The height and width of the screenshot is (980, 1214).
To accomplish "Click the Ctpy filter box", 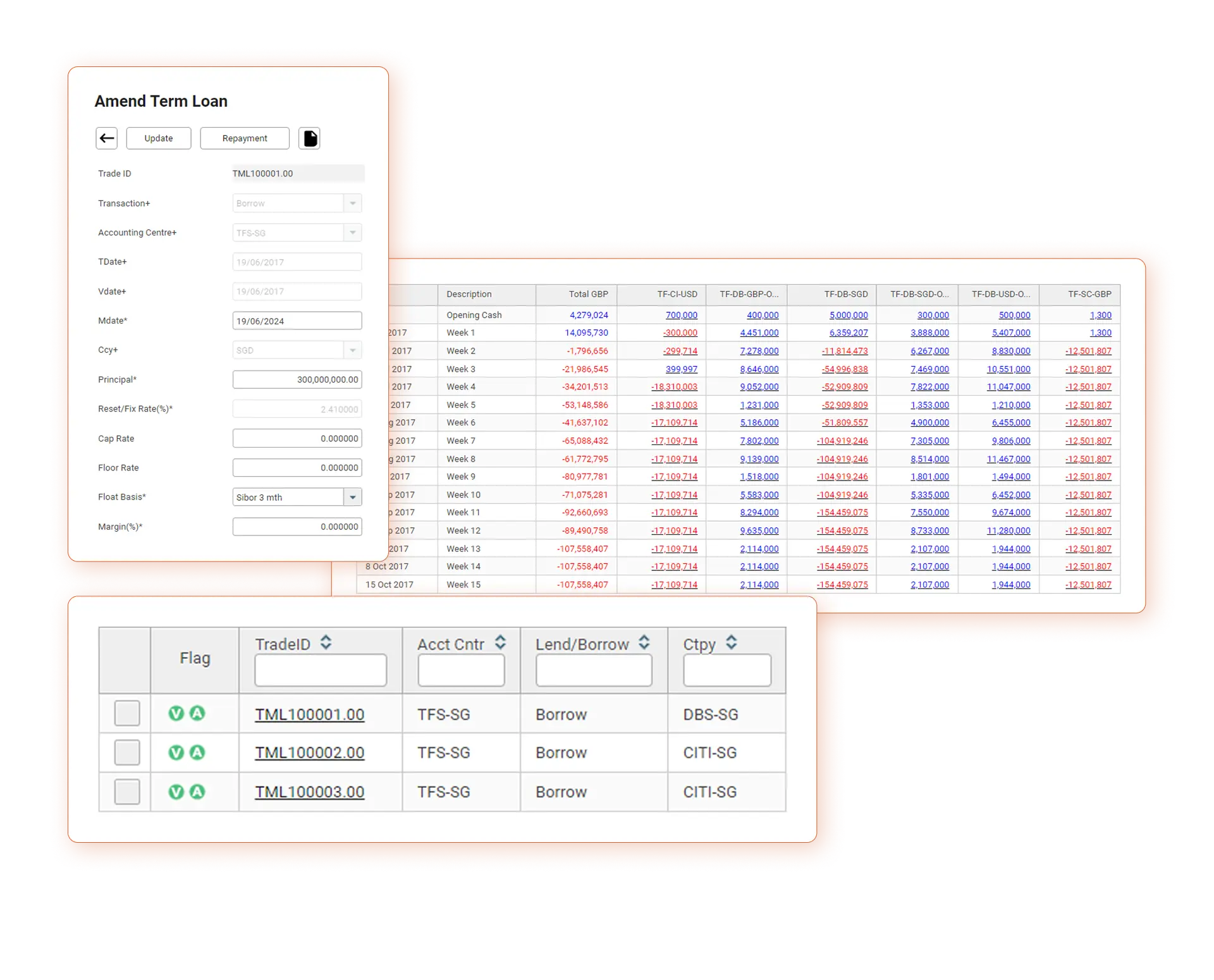I will (727, 670).
